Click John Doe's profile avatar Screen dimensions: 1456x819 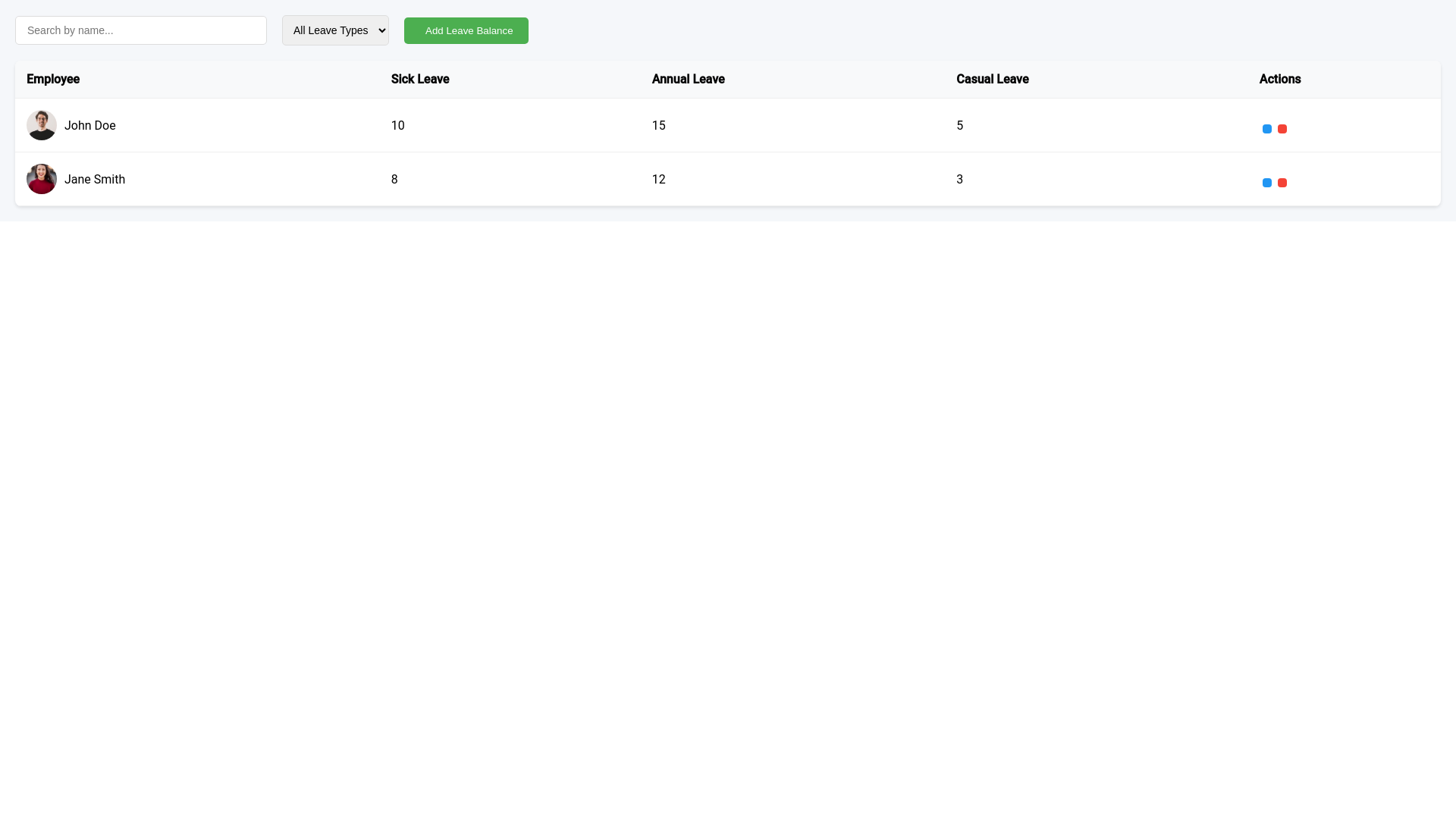coord(41,125)
